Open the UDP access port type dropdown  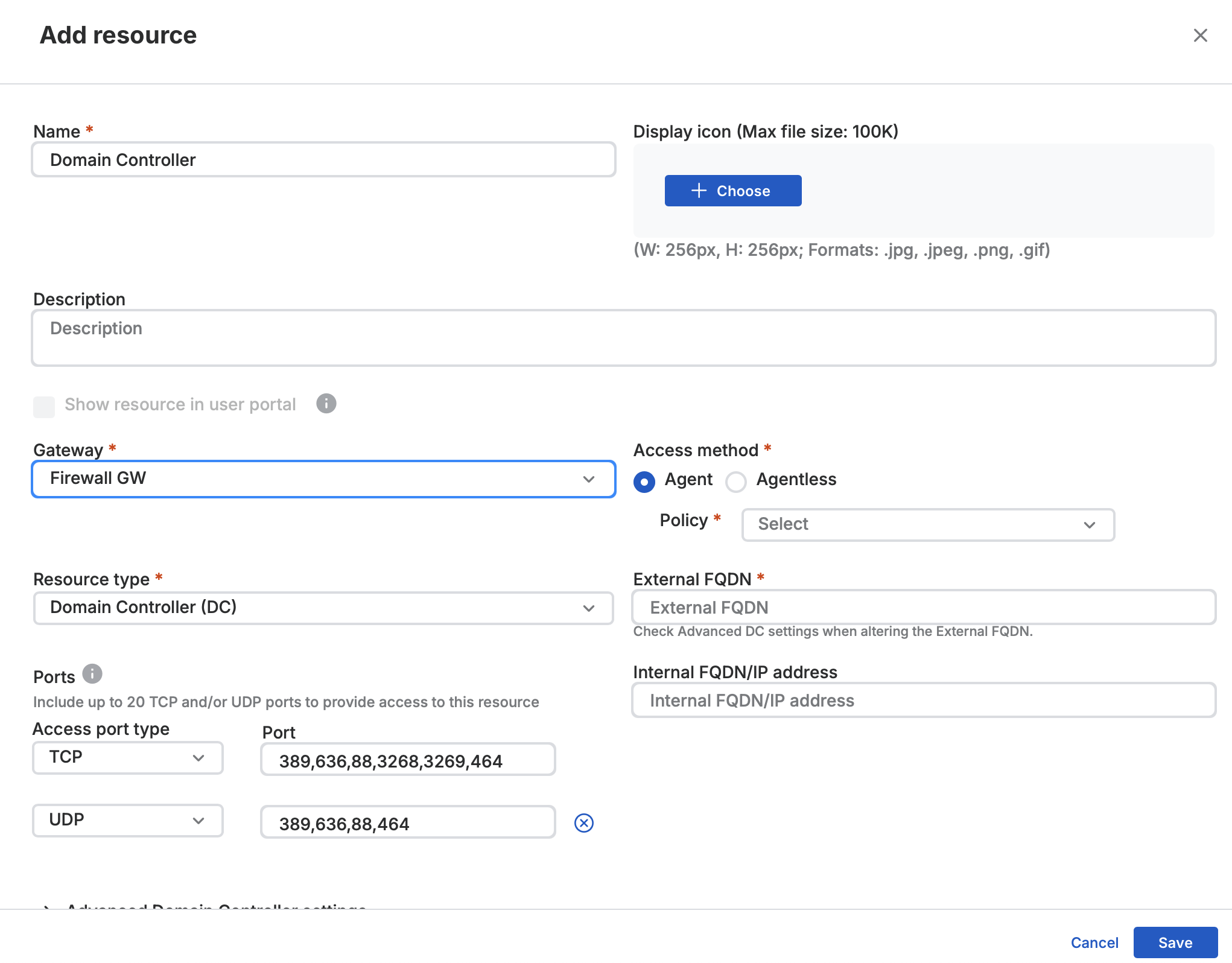click(127, 821)
